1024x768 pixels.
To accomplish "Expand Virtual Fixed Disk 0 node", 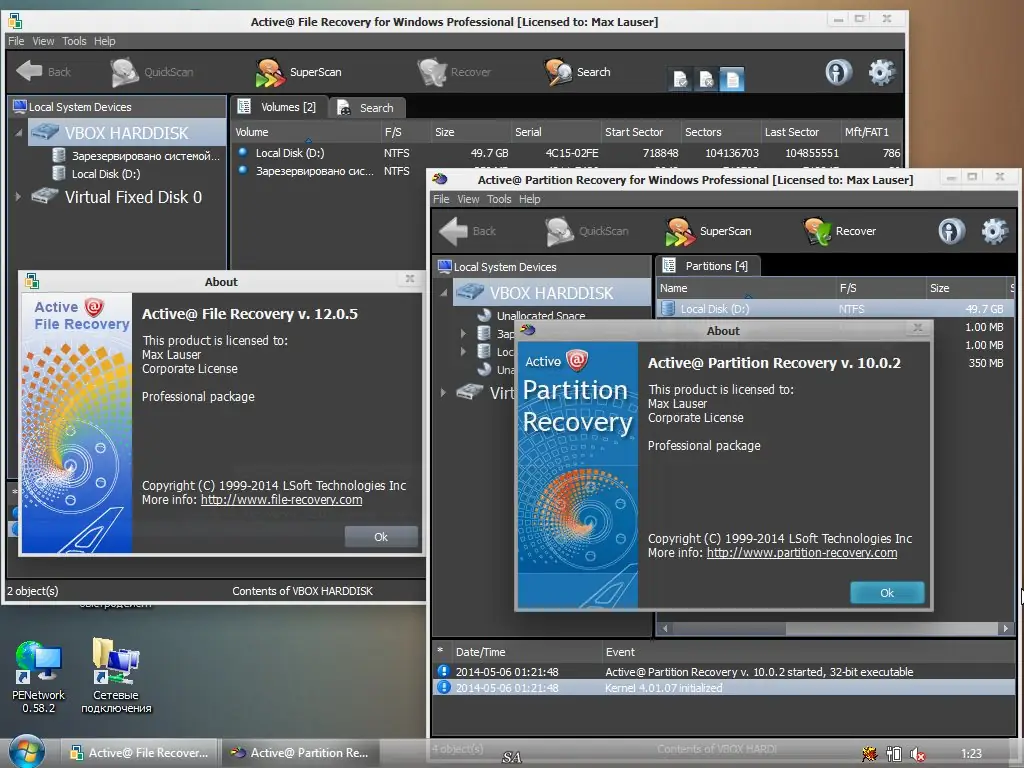I will click(18, 197).
